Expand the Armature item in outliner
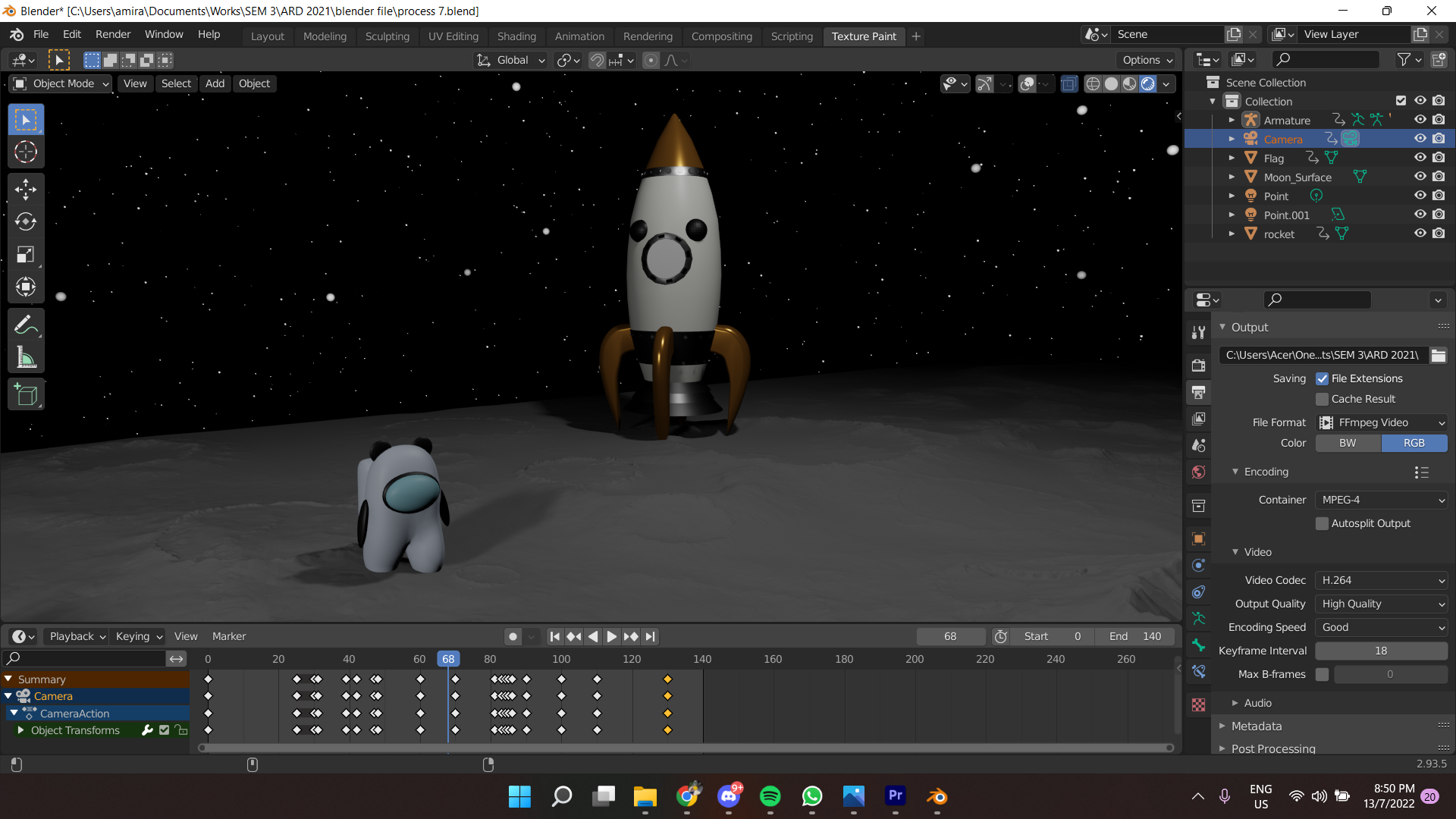1456x819 pixels. click(x=1232, y=120)
